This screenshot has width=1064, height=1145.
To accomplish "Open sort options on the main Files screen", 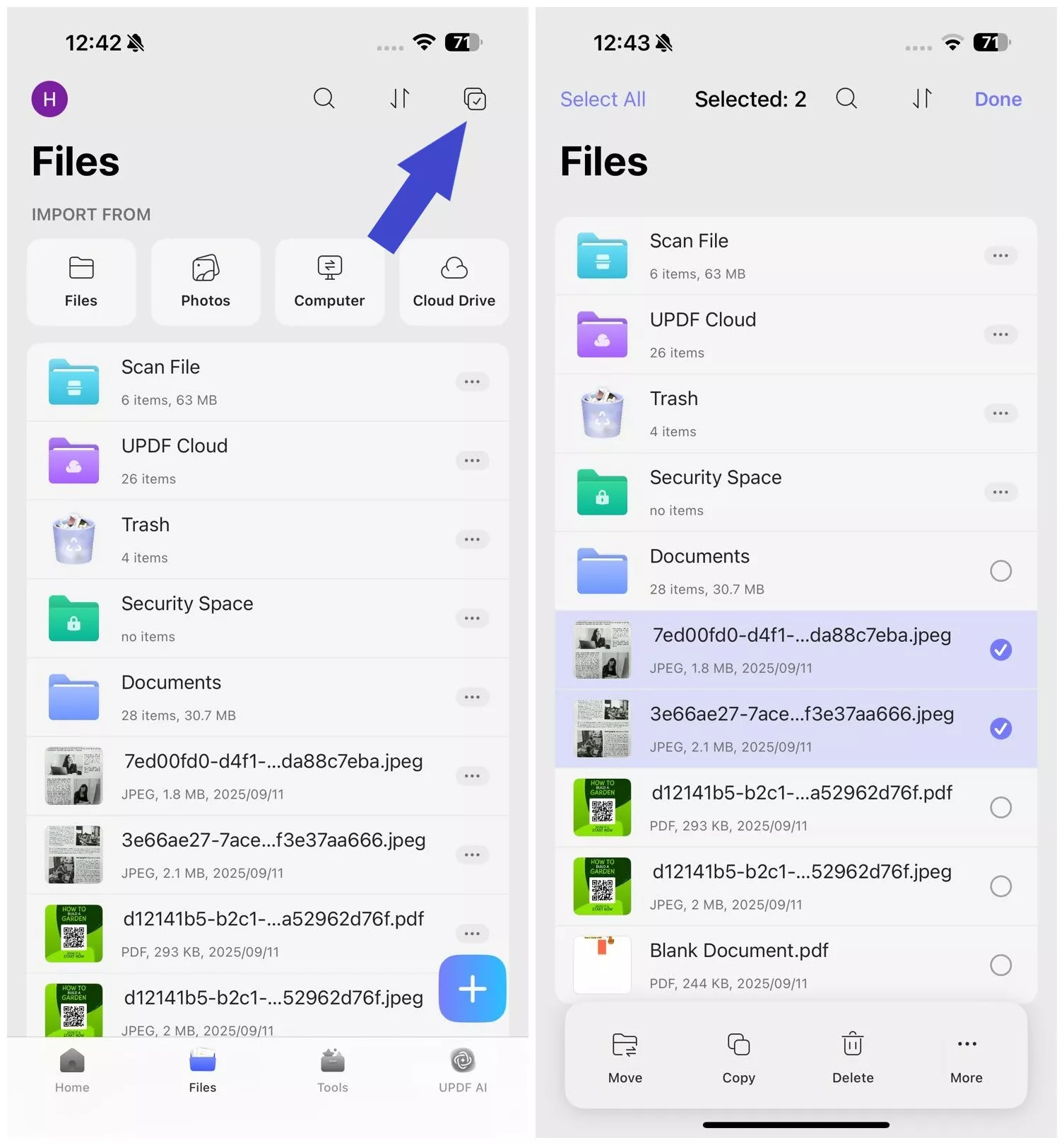I will (x=400, y=98).
